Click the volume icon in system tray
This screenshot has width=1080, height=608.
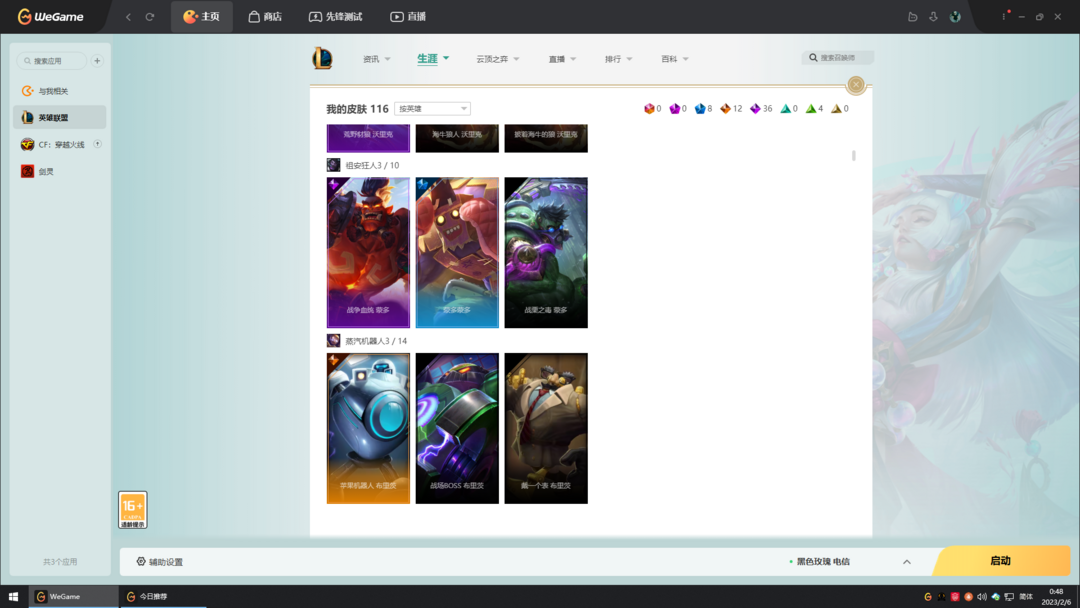pos(982,597)
